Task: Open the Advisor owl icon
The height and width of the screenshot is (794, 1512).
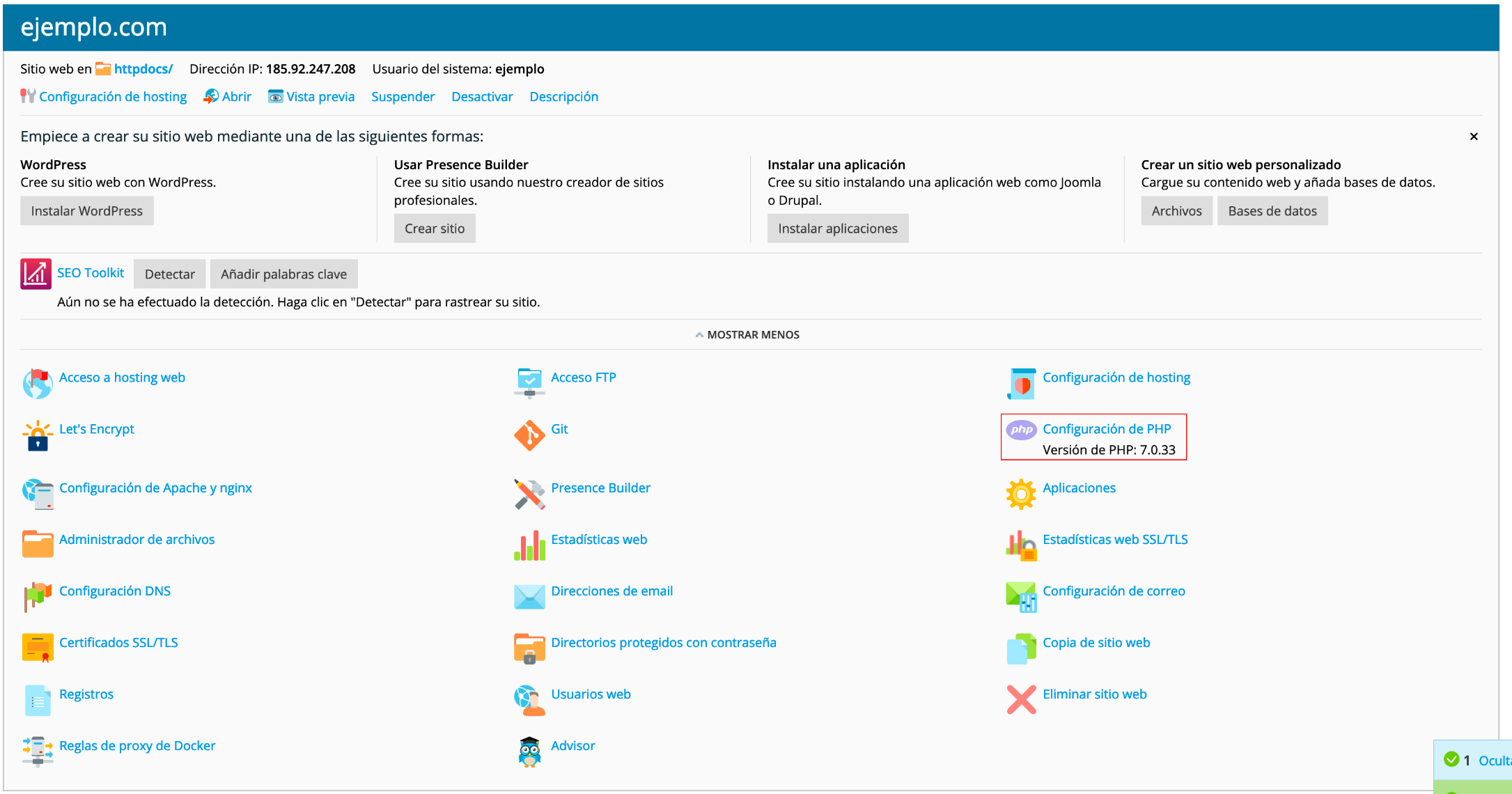Action: (529, 752)
